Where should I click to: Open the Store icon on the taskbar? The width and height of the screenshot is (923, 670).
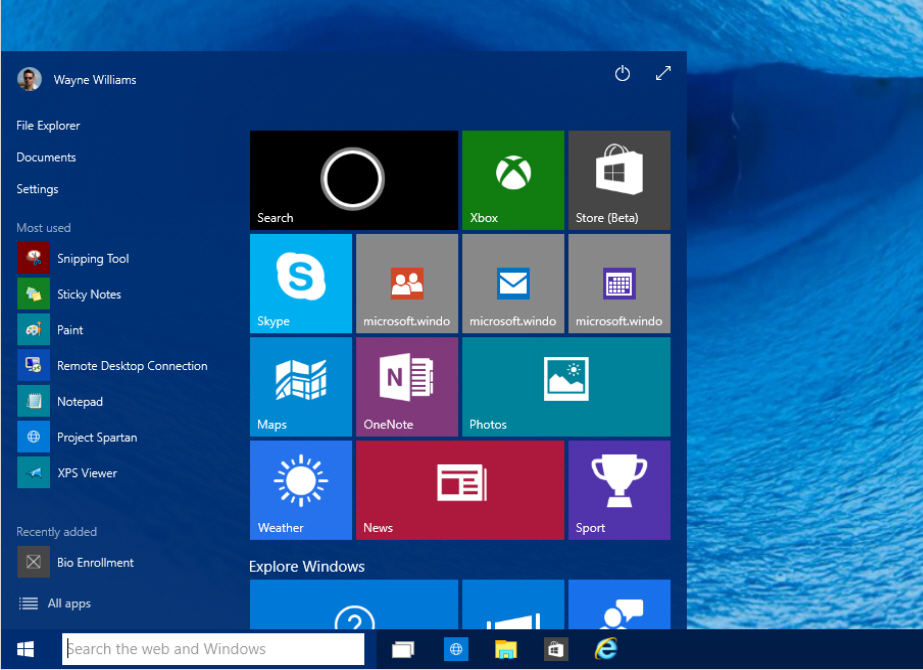coord(556,649)
